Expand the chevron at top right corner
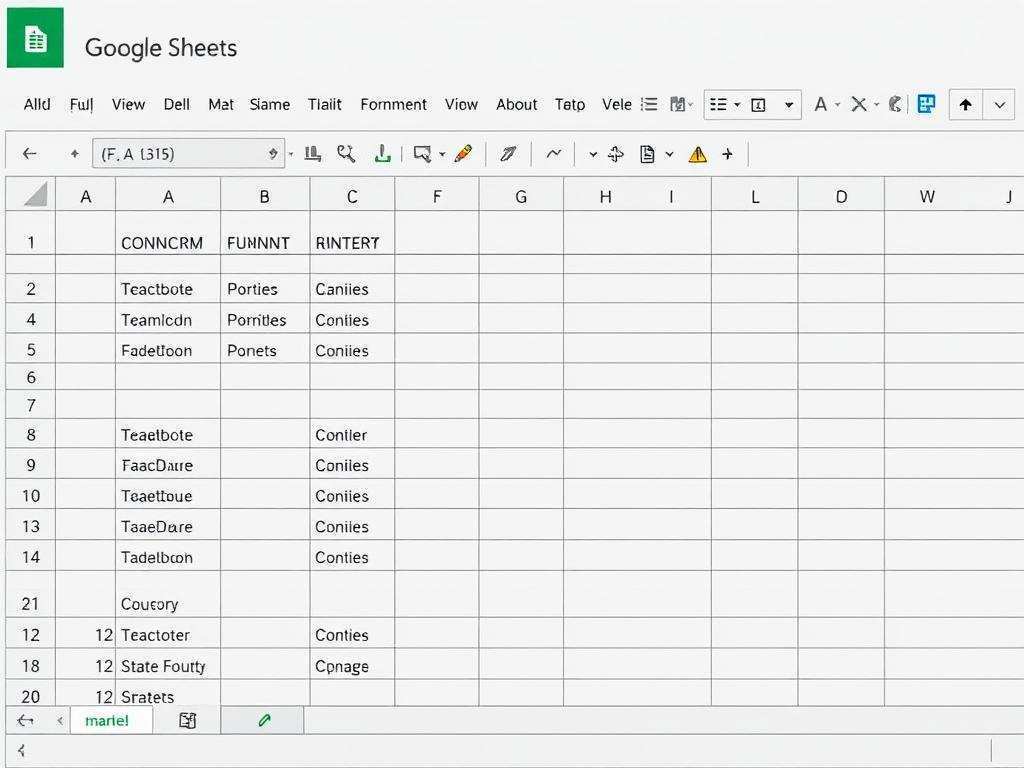Image resolution: width=1024 pixels, height=768 pixels. pos(1000,104)
